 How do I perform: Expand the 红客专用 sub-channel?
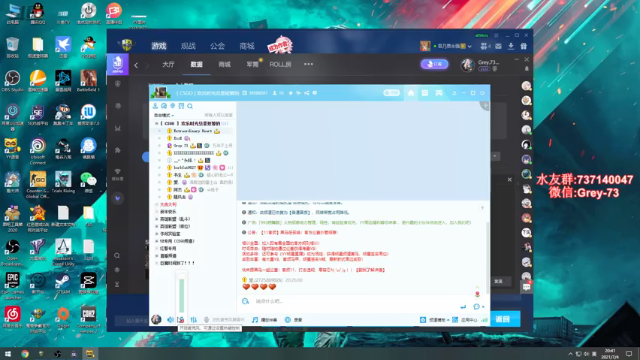tap(157, 249)
